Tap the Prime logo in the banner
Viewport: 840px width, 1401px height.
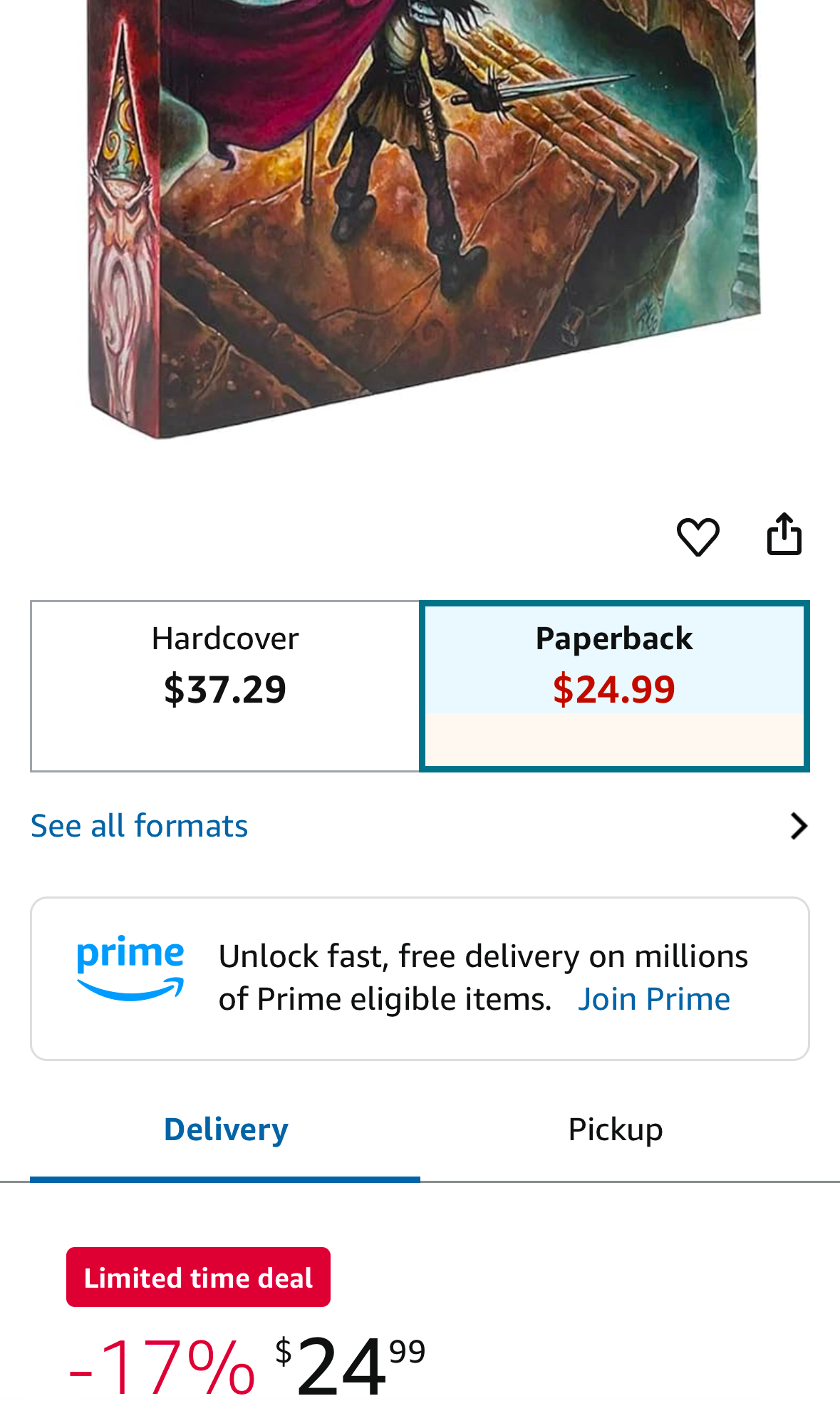[130, 968]
